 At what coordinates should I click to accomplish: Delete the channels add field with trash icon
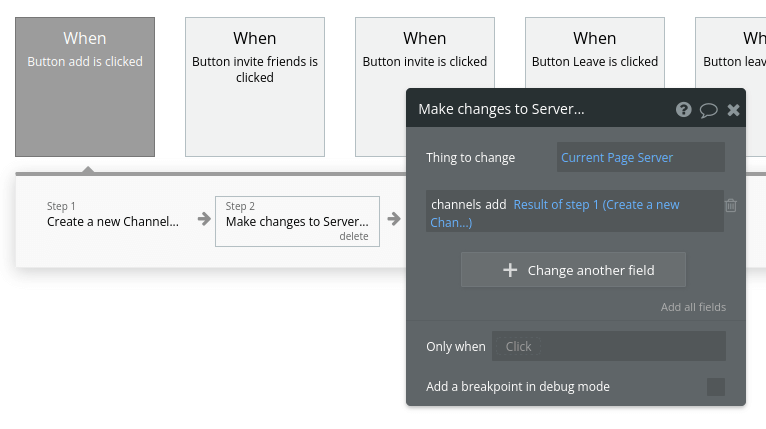pos(731,205)
